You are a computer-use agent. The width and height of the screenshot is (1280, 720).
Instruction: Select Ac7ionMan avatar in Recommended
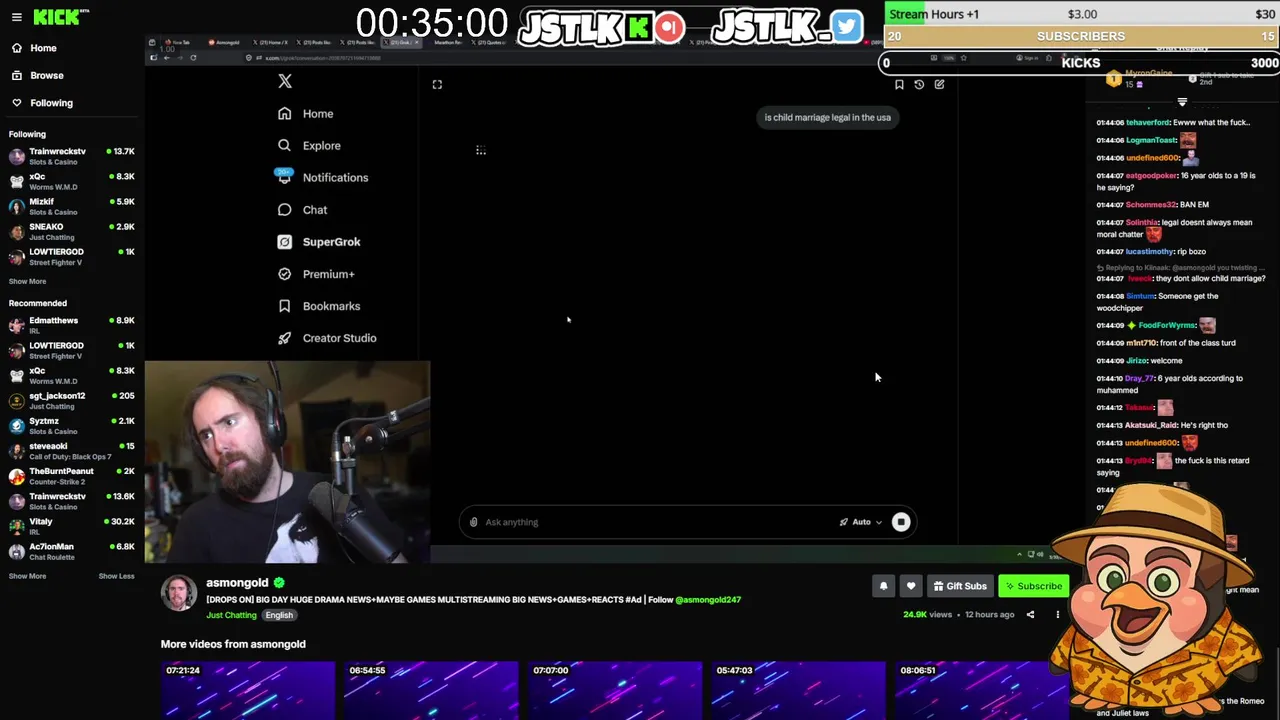(x=17, y=551)
